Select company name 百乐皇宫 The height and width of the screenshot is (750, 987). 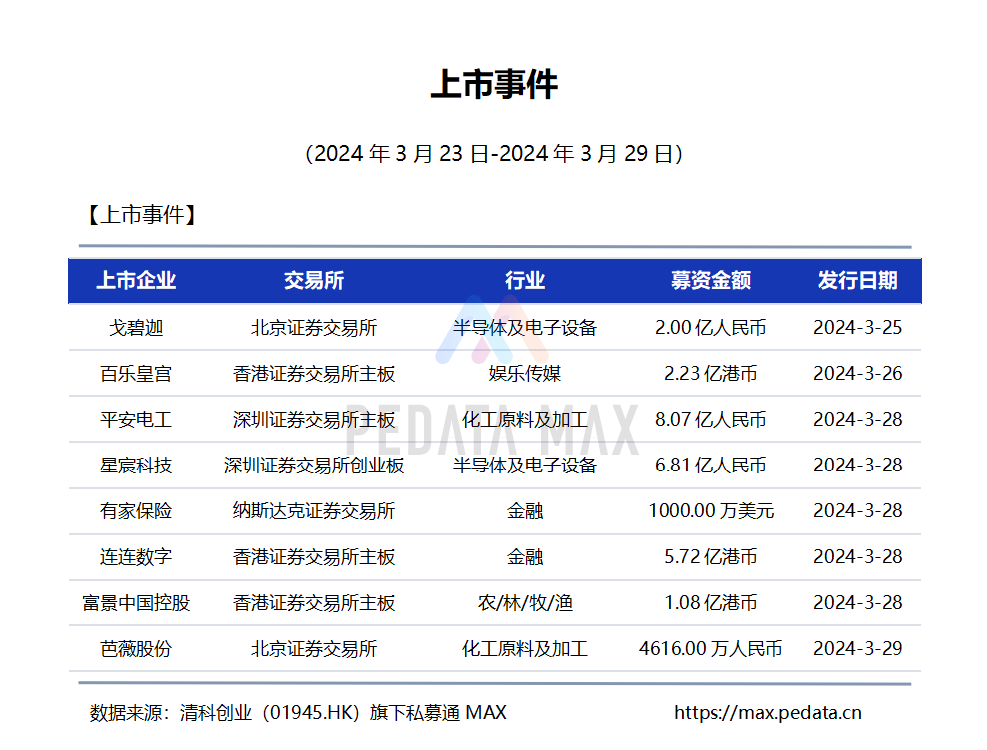point(136,373)
